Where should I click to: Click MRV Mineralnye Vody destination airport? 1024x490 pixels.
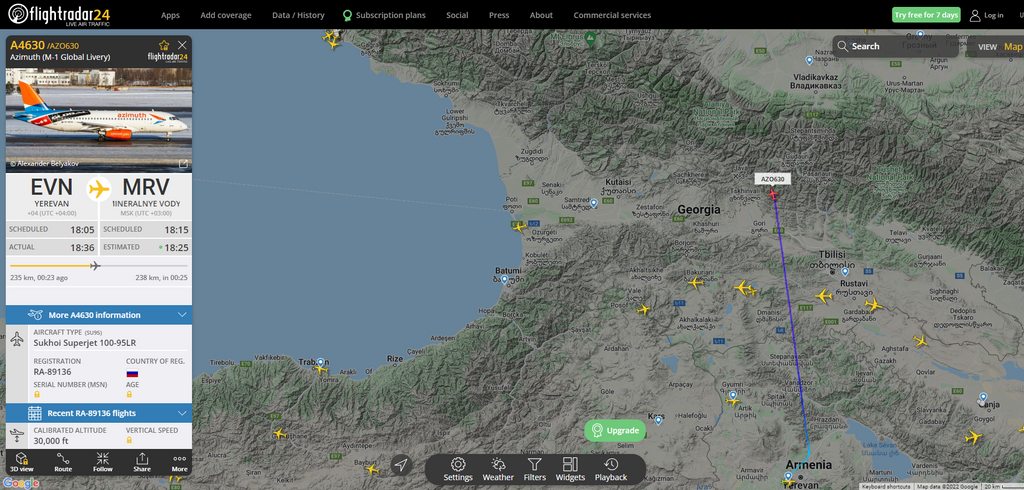[146, 193]
